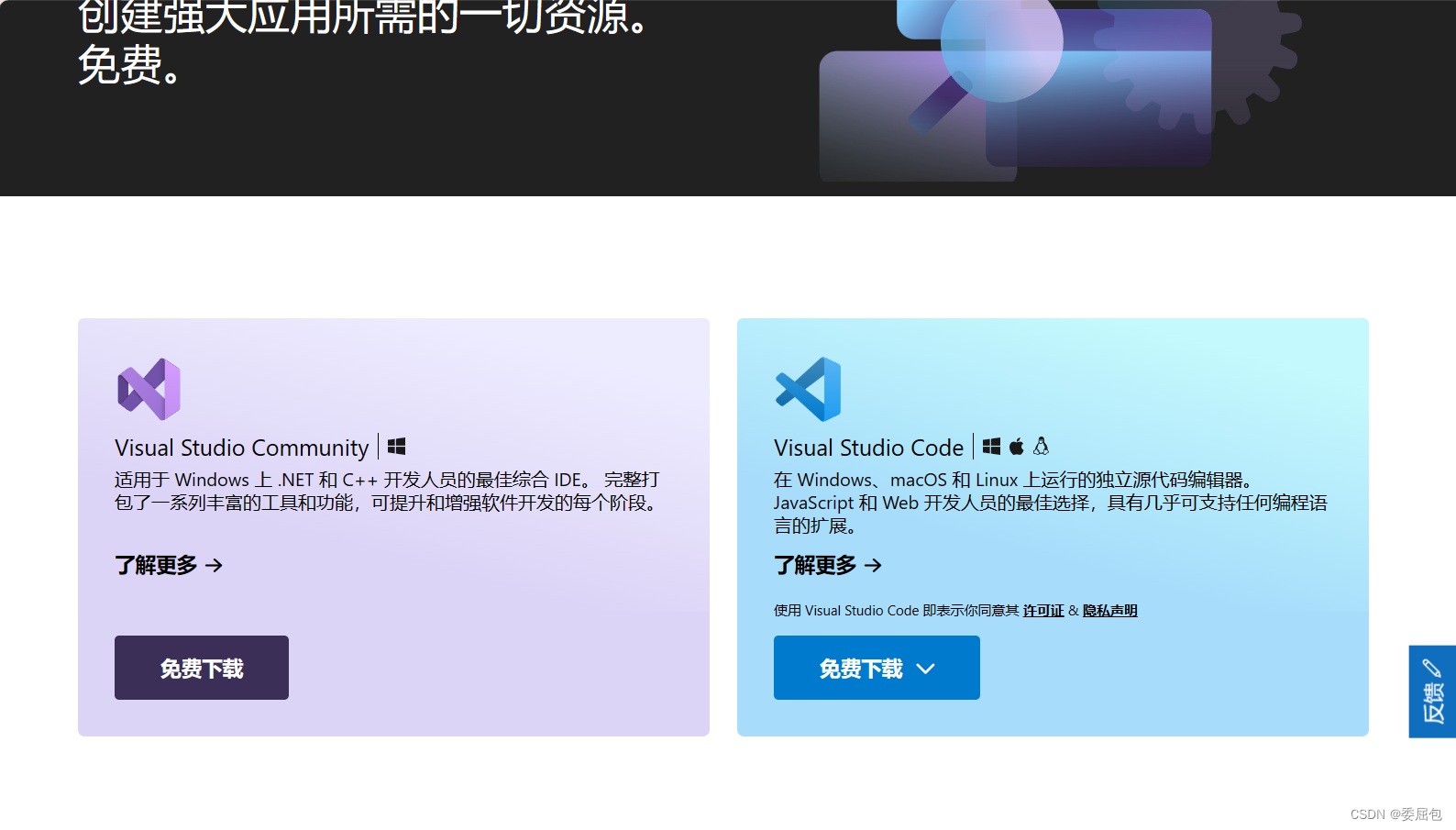The height and width of the screenshot is (830, 1456).
Task: Click the 免费下载 button for Visual Studio Community
Action: pos(202,668)
